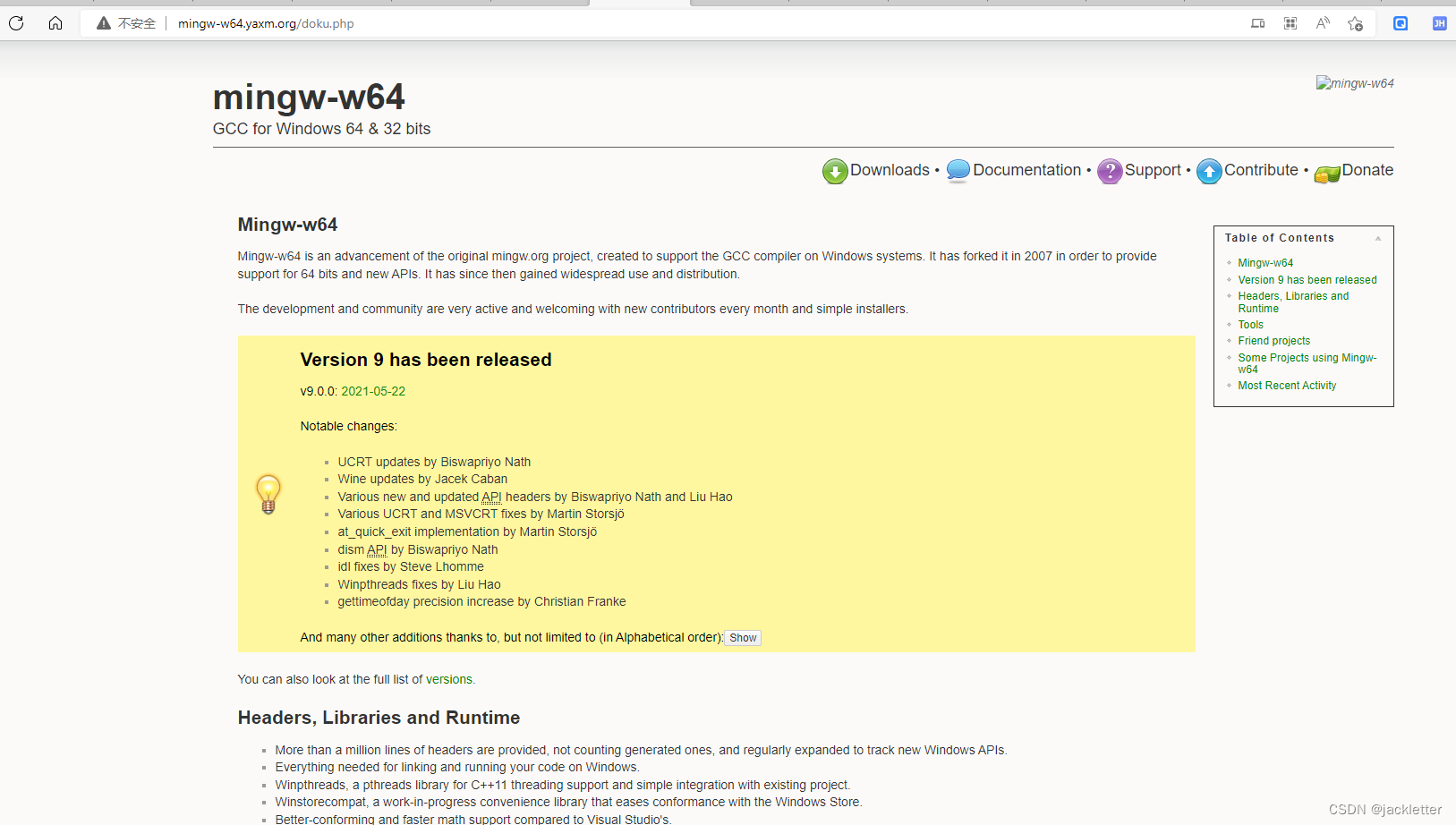Click the browser Home icon
This screenshot has height=825, width=1456.
pyautogui.click(x=55, y=23)
